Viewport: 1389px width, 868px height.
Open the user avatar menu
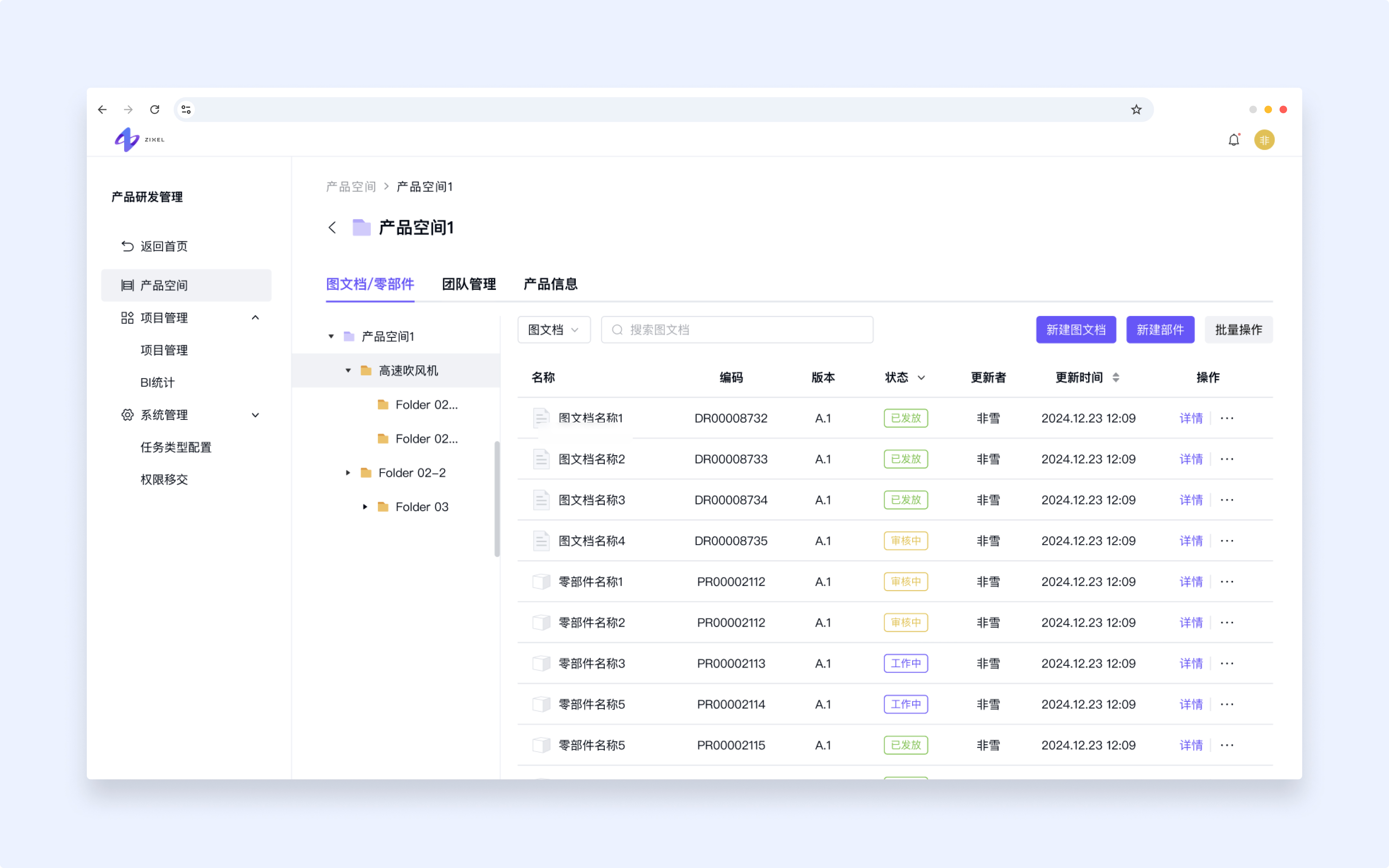pos(1265,140)
